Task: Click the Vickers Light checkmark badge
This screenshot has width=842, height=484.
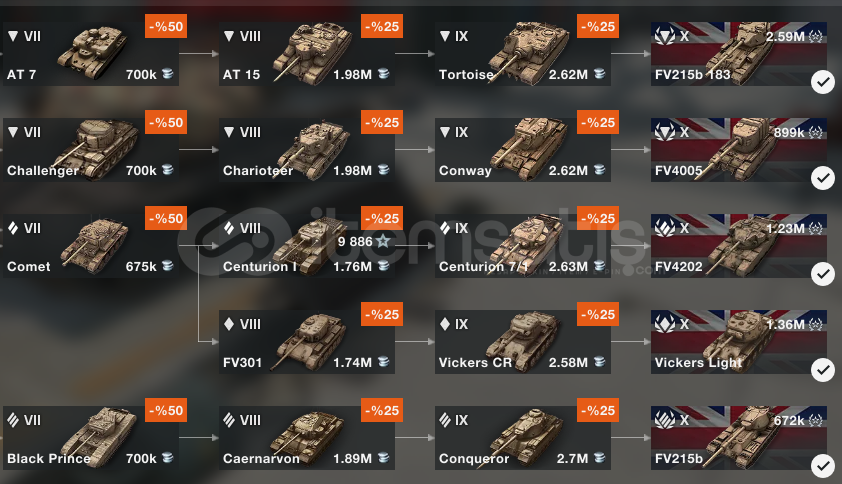Action: tap(823, 370)
